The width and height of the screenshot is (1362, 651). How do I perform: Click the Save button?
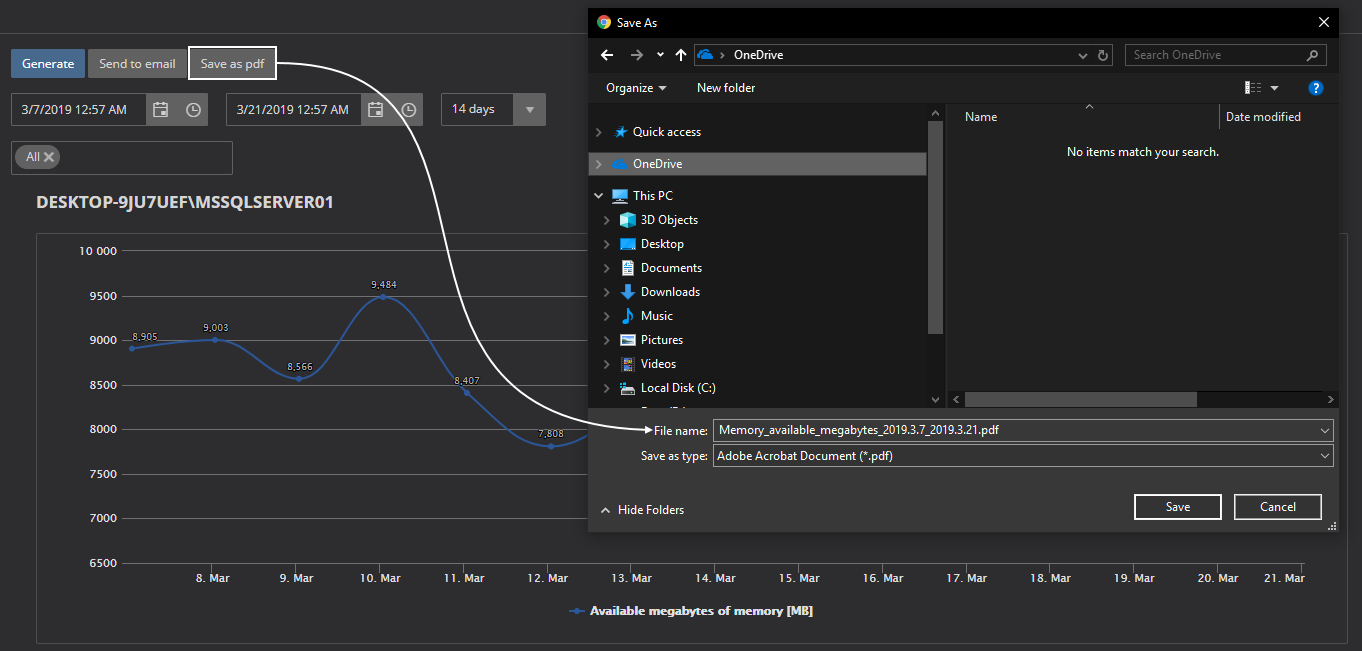click(1177, 507)
